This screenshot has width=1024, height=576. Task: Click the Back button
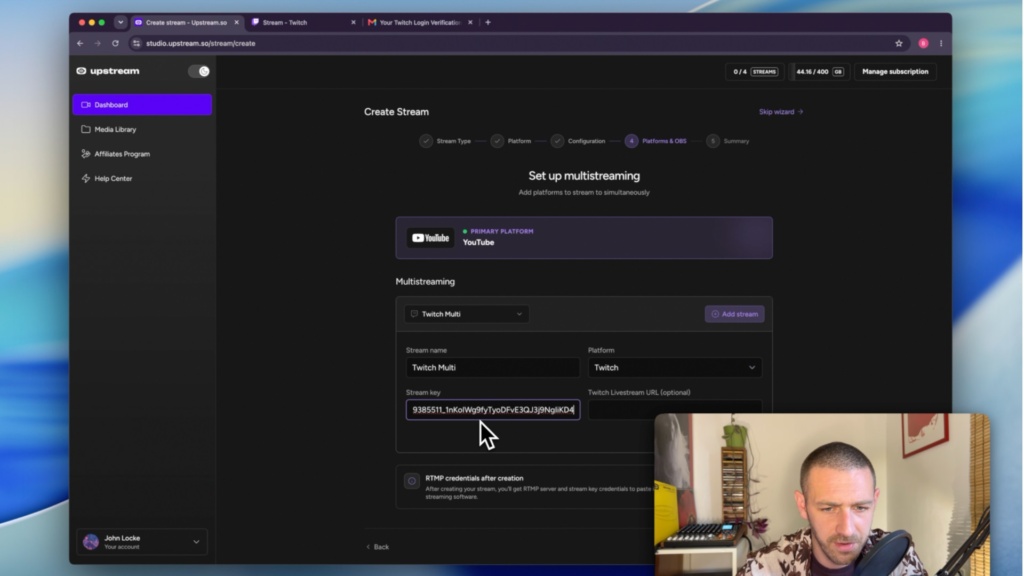[377, 547]
